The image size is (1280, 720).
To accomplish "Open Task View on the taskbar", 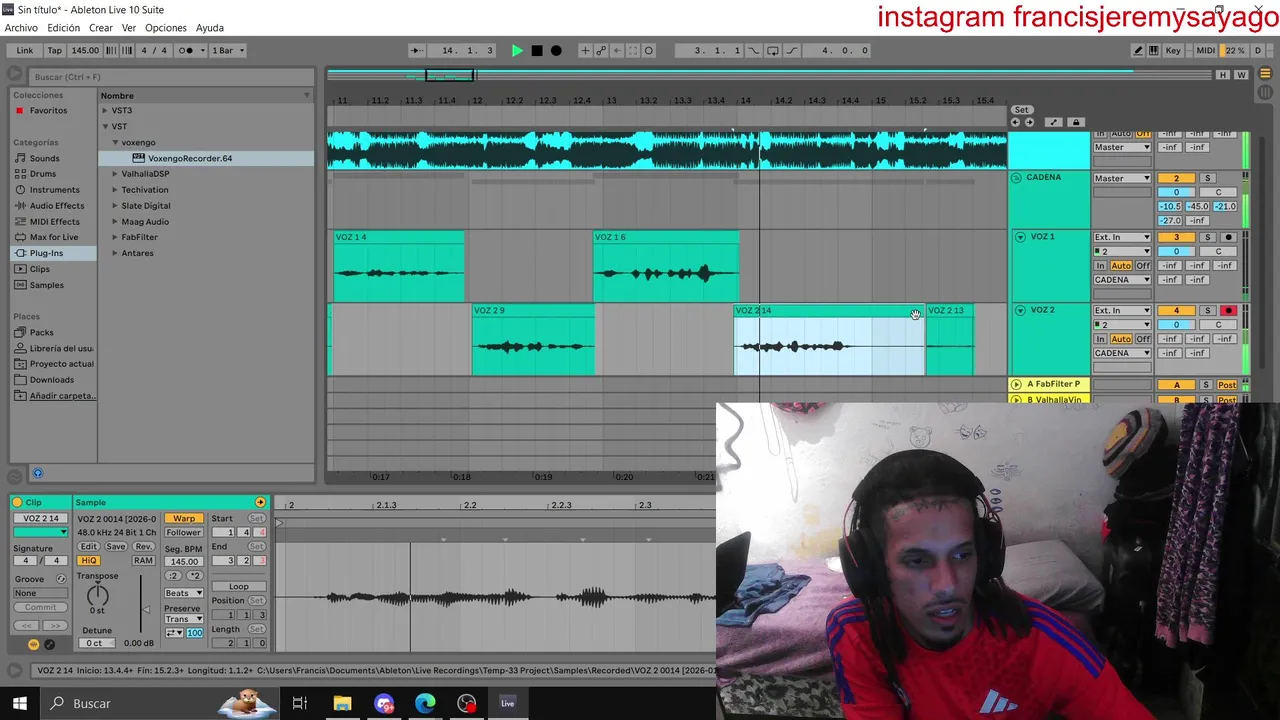I will [299, 703].
